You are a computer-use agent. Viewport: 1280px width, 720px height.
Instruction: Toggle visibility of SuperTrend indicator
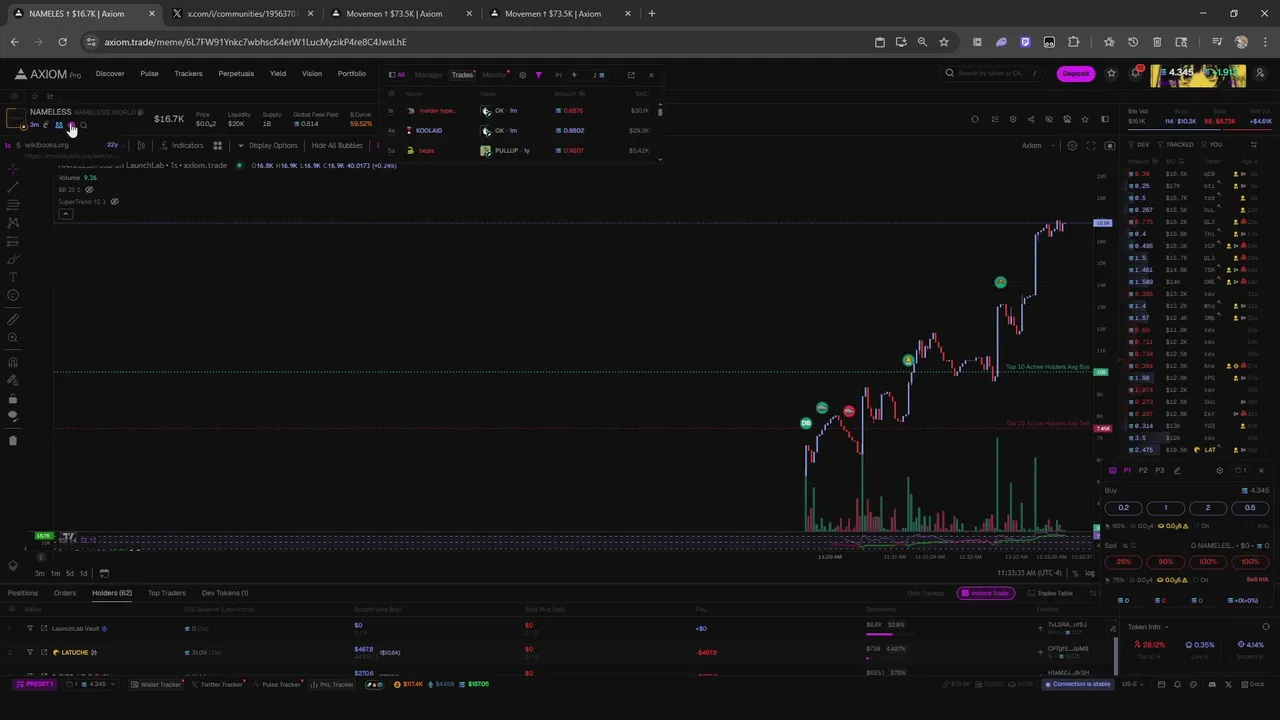[114, 202]
